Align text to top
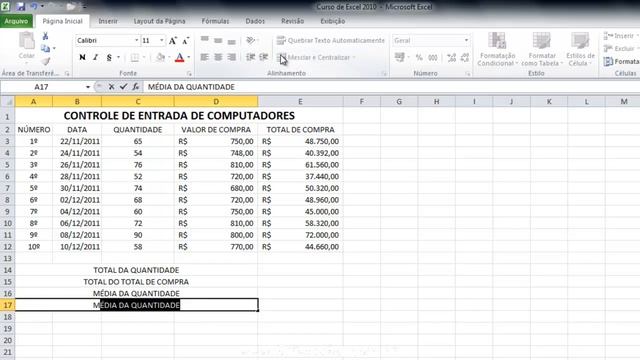Viewport: 640px width, 360px height. tap(204, 40)
